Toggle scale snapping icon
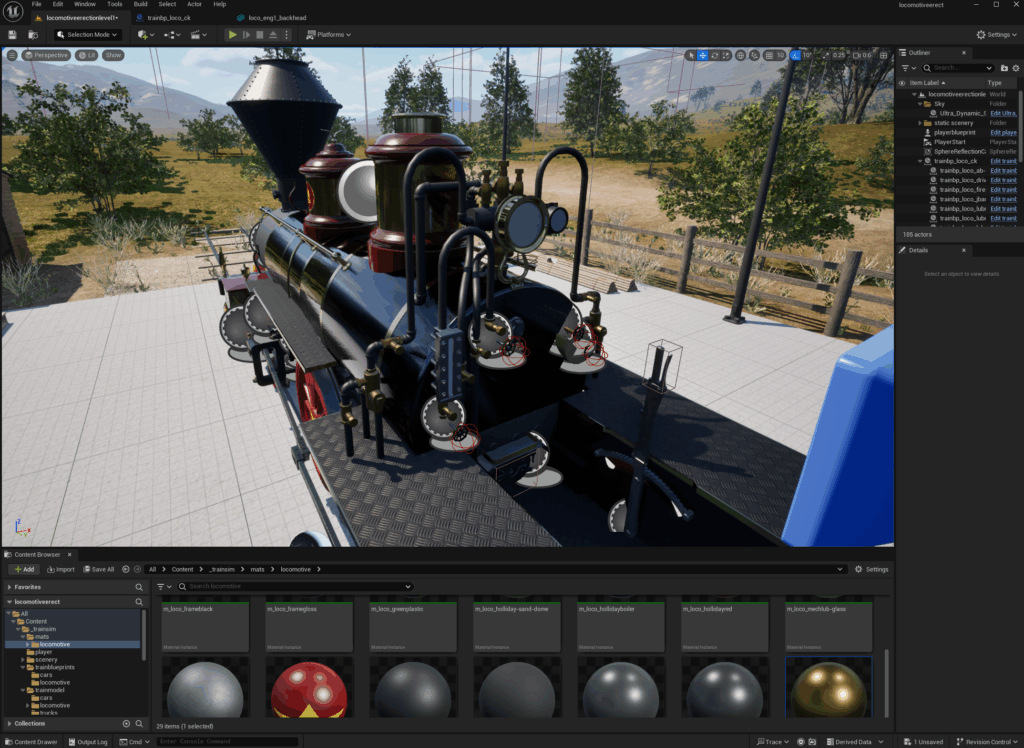The height and width of the screenshot is (748, 1024). pos(826,56)
